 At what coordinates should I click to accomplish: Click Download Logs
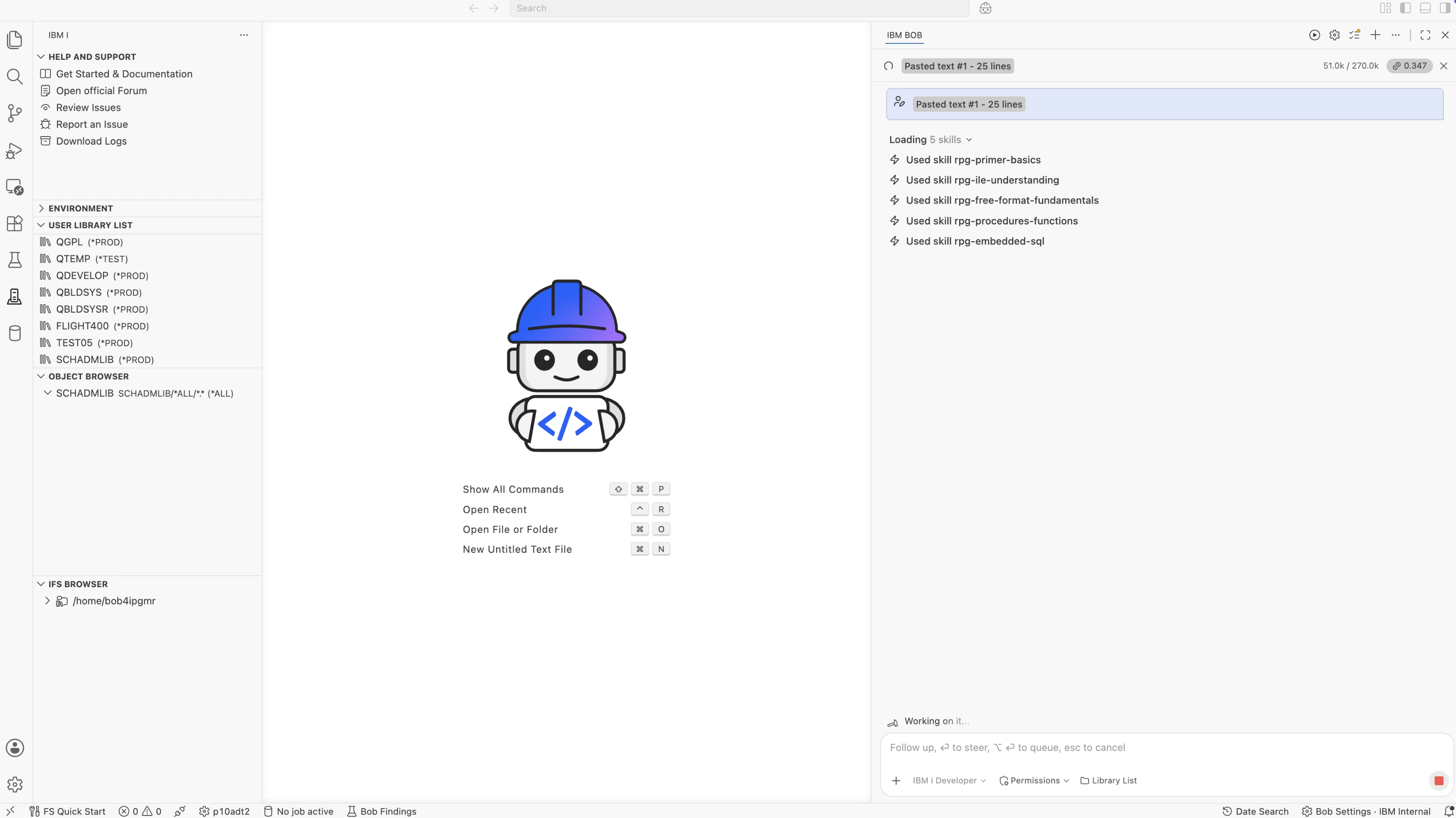91,141
